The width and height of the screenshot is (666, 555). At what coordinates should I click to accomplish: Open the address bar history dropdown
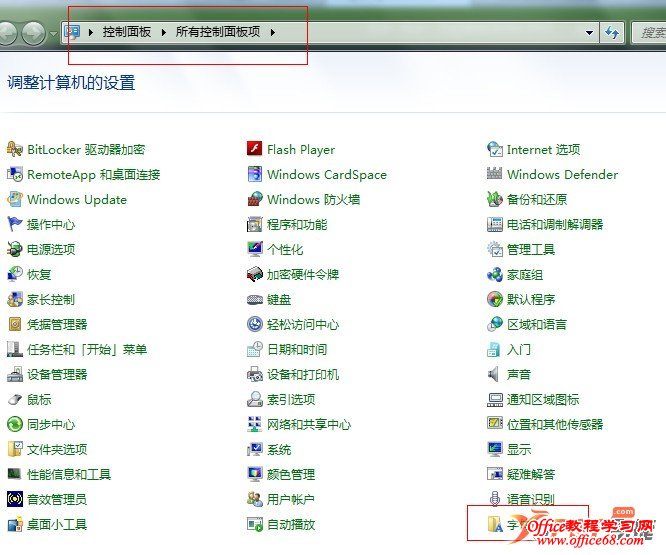[589, 32]
